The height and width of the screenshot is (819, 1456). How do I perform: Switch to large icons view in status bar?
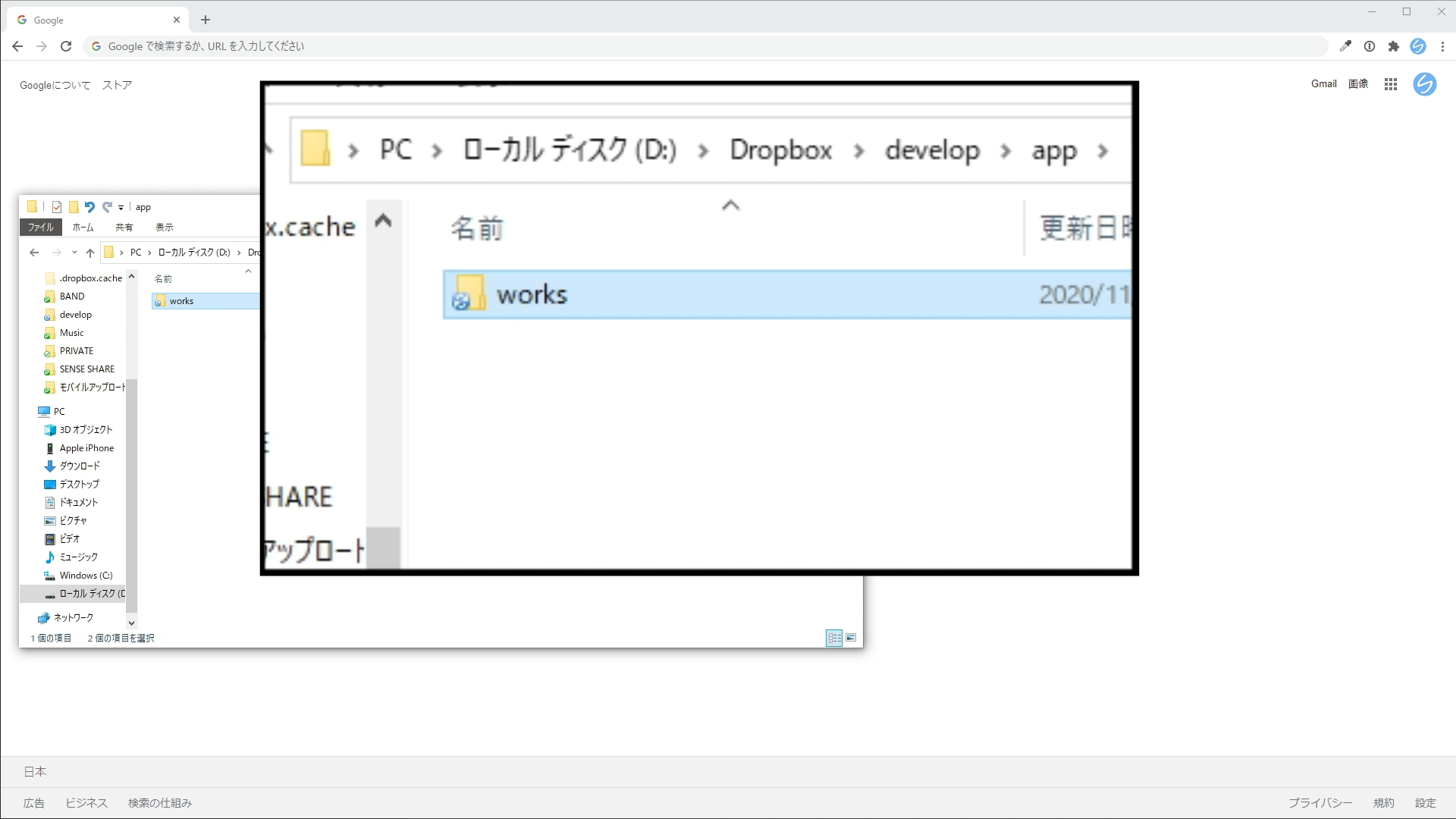(851, 639)
